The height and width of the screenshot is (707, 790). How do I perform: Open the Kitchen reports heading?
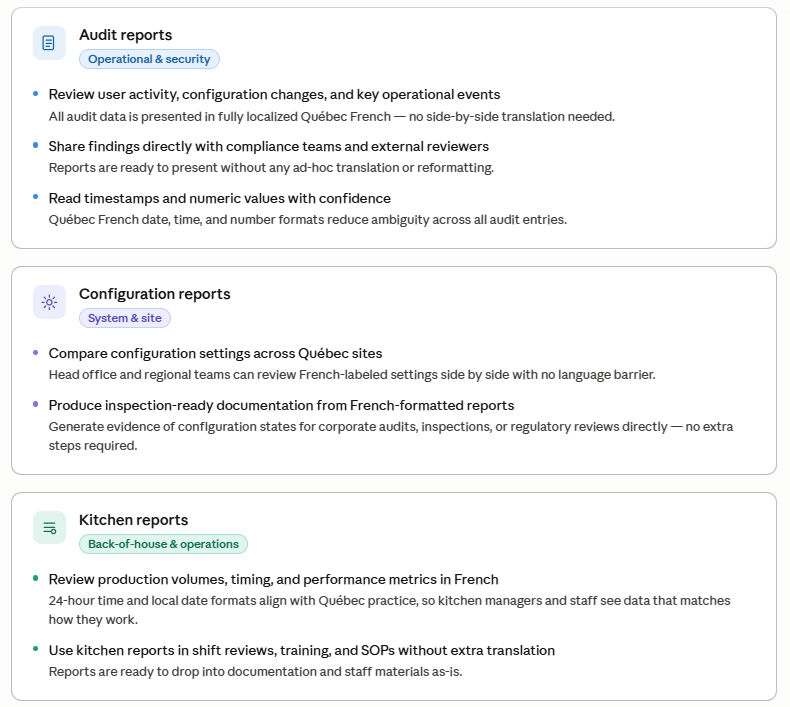[134, 520]
